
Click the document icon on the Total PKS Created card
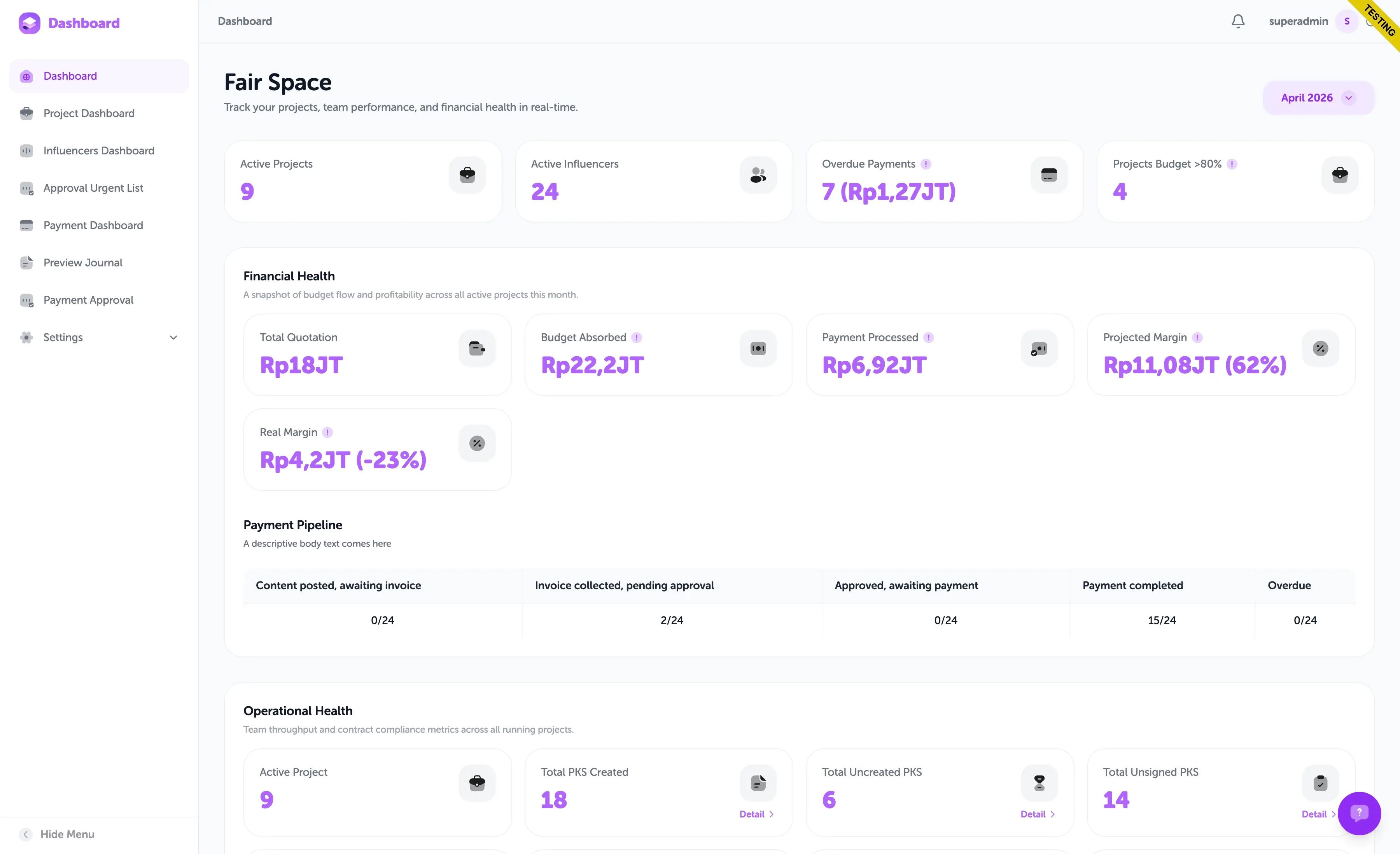pyautogui.click(x=758, y=783)
